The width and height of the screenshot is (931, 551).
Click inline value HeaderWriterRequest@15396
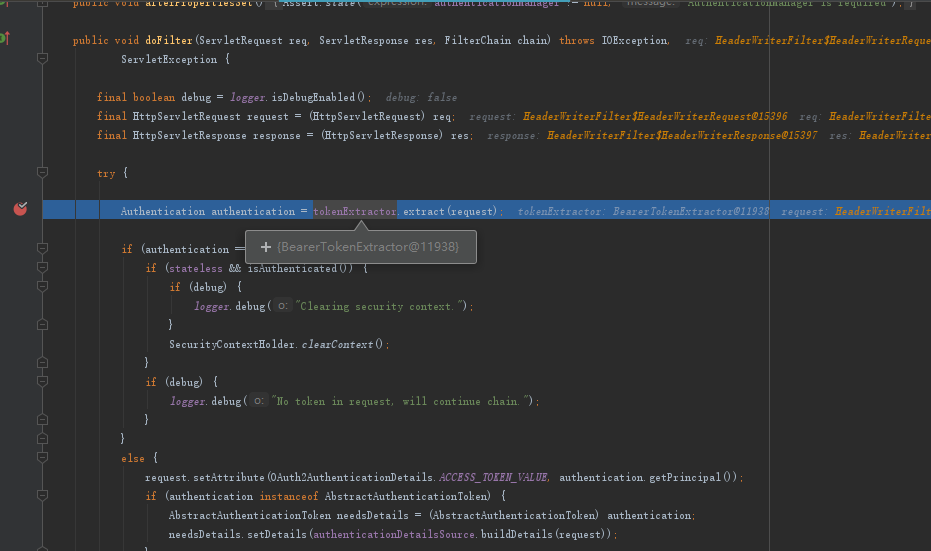655,116
